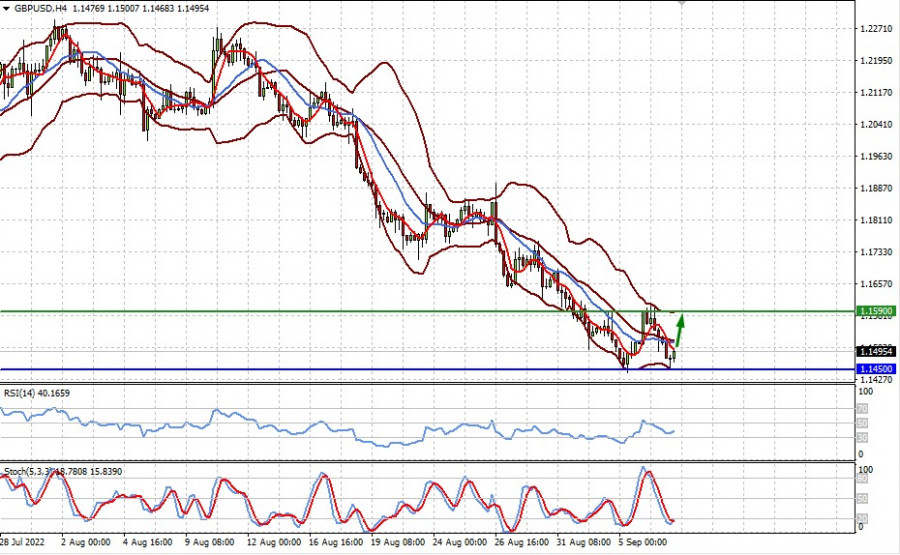Click the black 1.14954 current price tag
Image resolution: width=900 pixels, height=555 pixels.
[876, 351]
